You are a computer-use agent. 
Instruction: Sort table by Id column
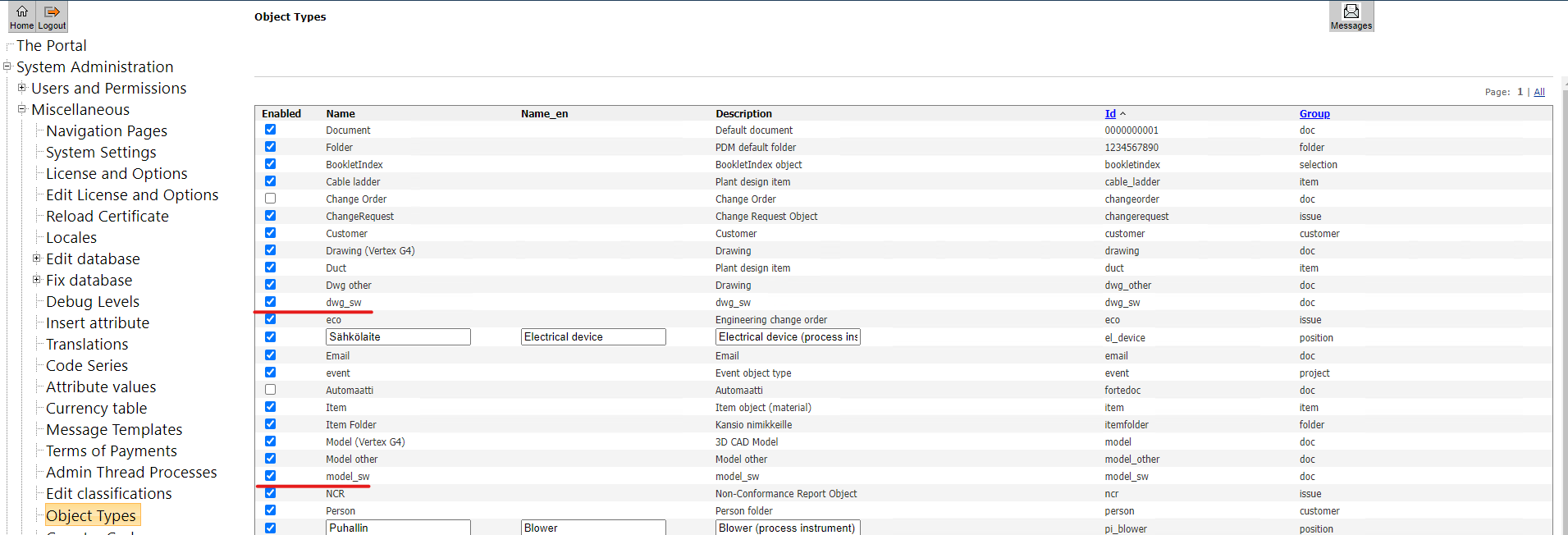1110,114
